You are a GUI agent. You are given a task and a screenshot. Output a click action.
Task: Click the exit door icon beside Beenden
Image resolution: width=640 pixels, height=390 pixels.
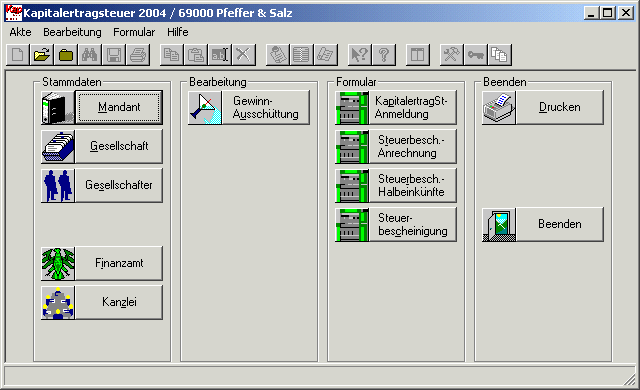pos(499,225)
